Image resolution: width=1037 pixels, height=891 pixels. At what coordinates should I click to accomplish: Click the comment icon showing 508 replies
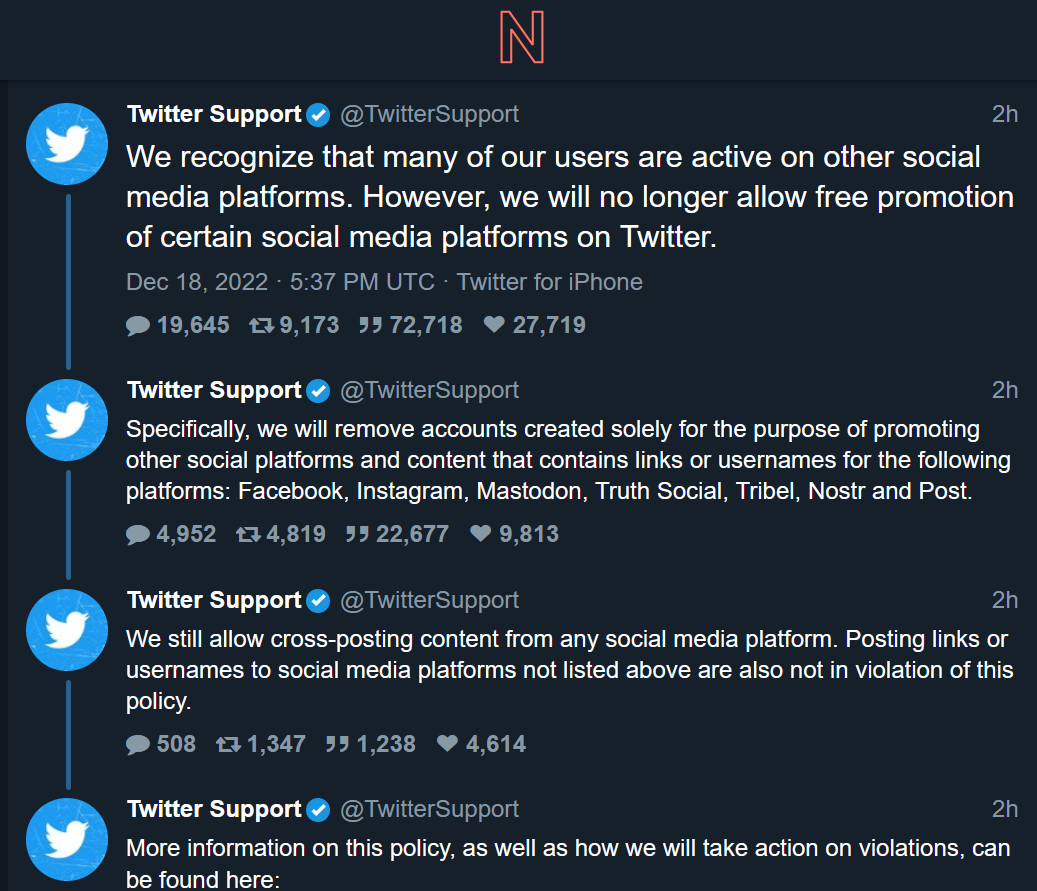point(139,744)
